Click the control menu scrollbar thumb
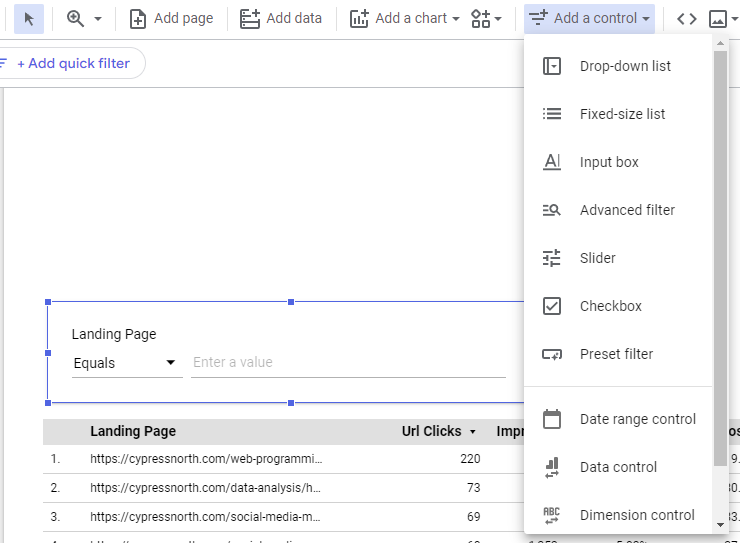Viewport: 740px width, 543px height. pyautogui.click(x=720, y=258)
